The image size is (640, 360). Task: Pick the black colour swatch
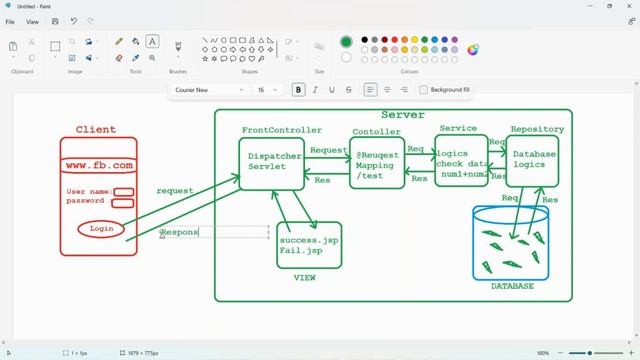[364, 40]
